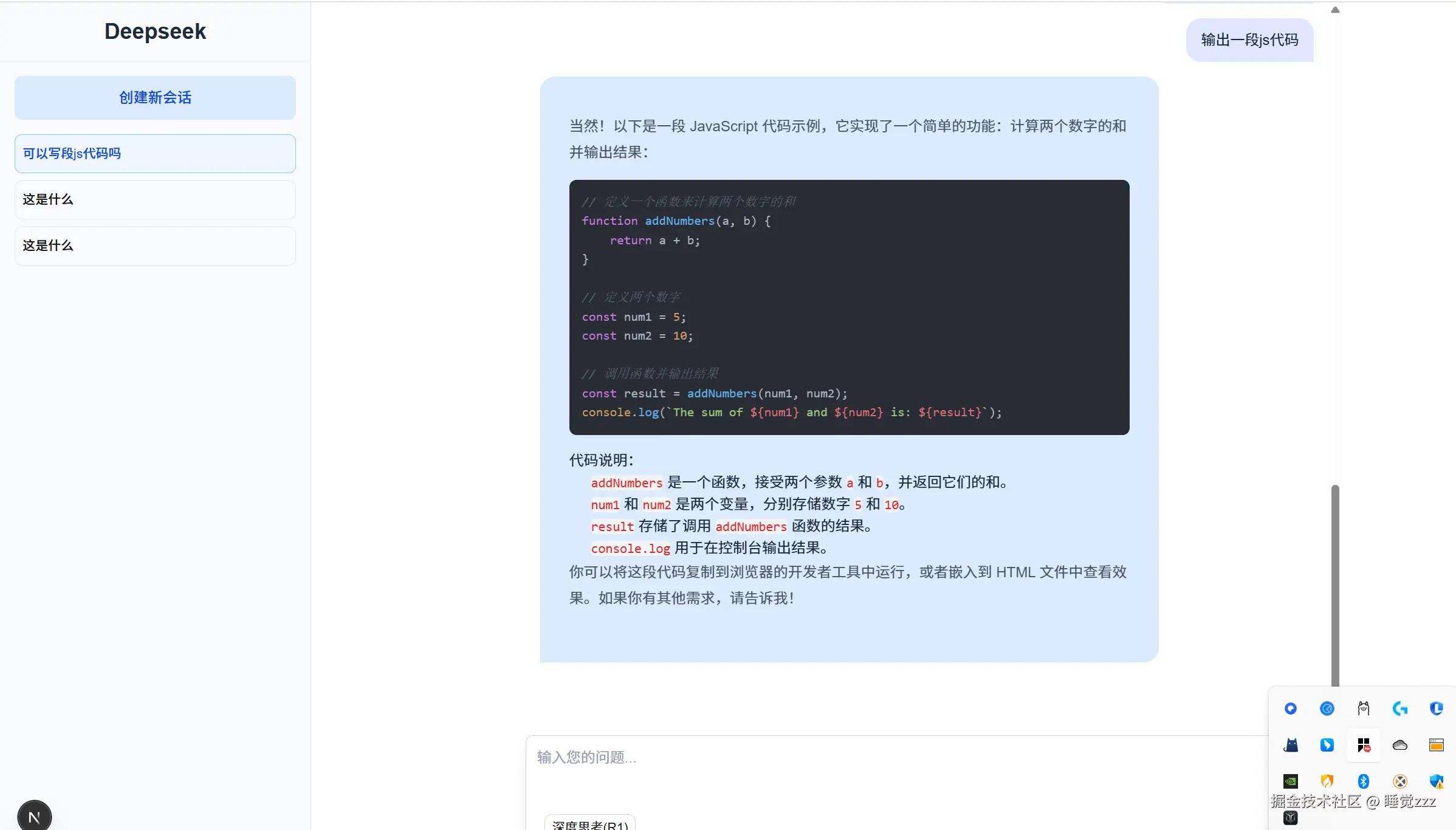Open Logitech G Hub tray icon
The height and width of the screenshot is (830, 1456).
coord(1399,708)
